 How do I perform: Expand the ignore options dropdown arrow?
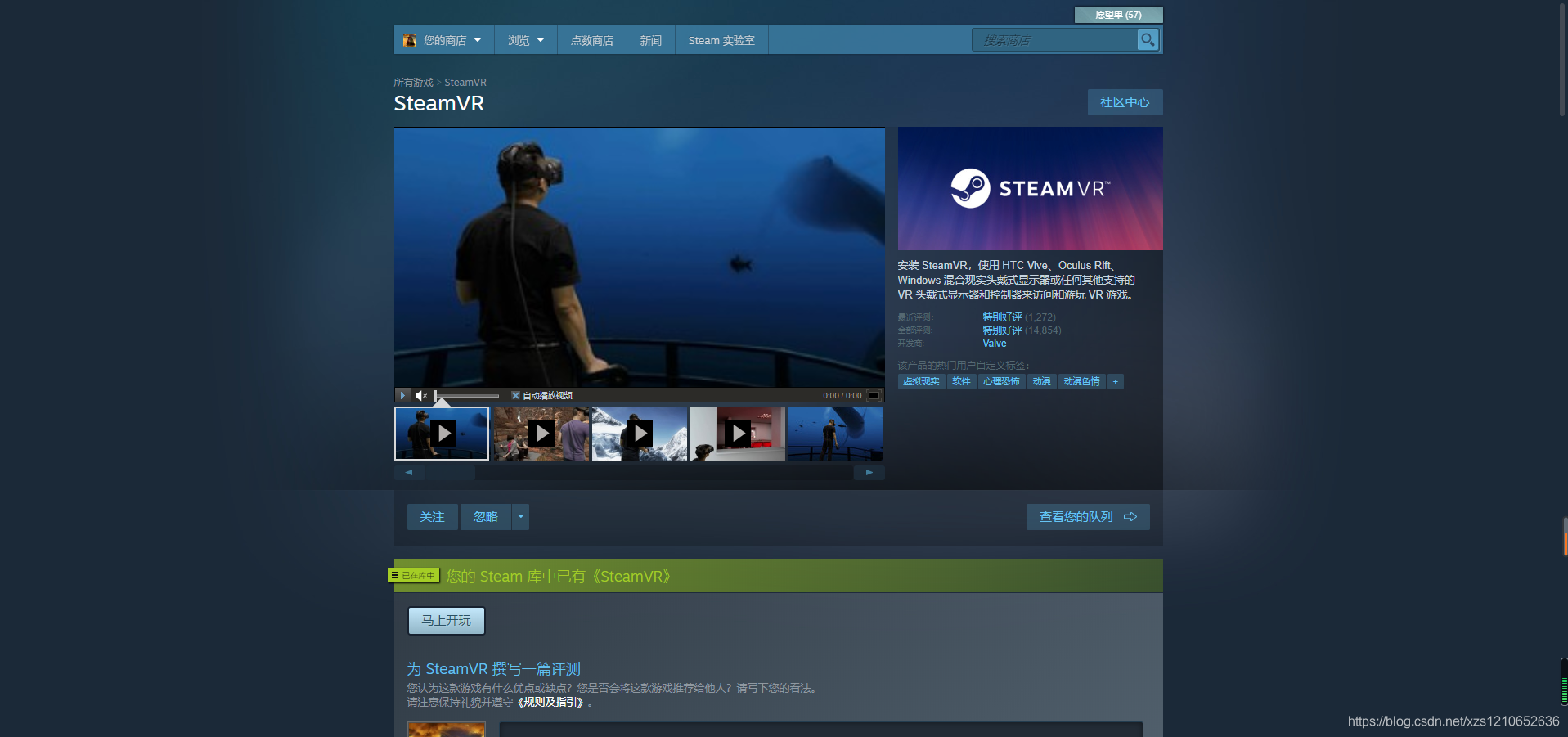tap(520, 517)
